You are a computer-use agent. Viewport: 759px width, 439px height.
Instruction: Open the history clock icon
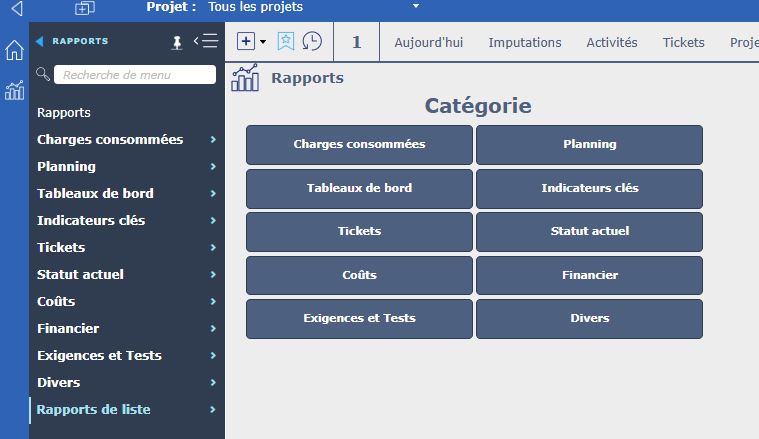[312, 41]
